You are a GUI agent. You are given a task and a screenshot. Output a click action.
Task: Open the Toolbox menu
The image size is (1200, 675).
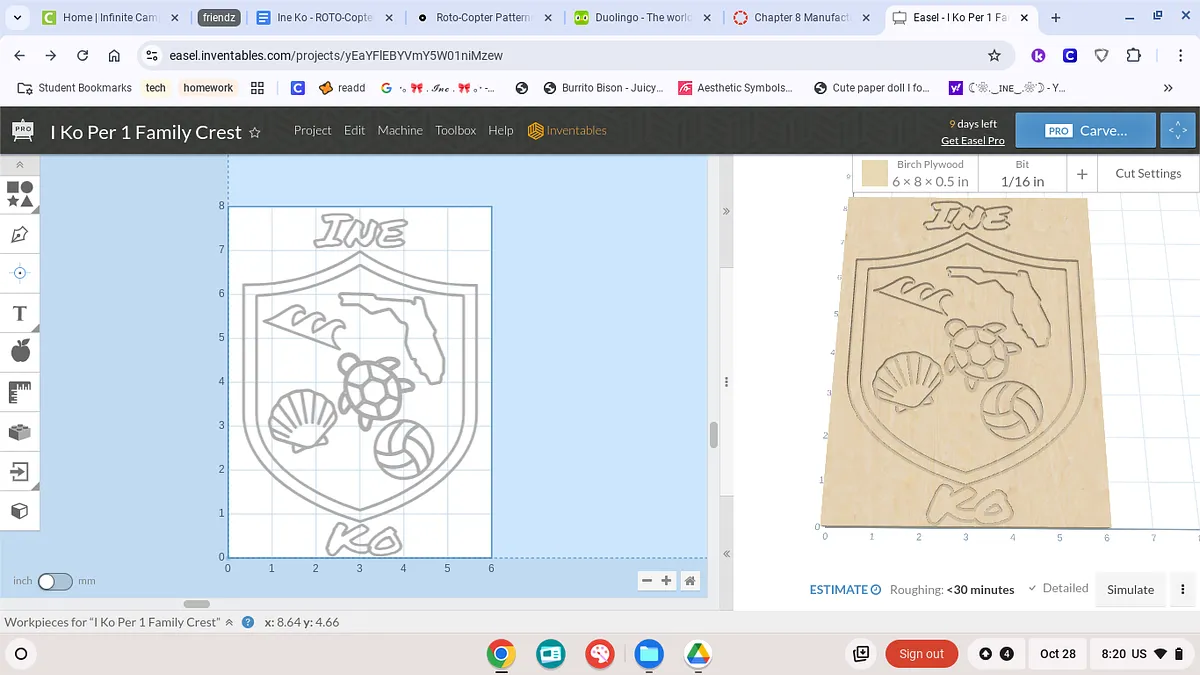click(x=455, y=131)
